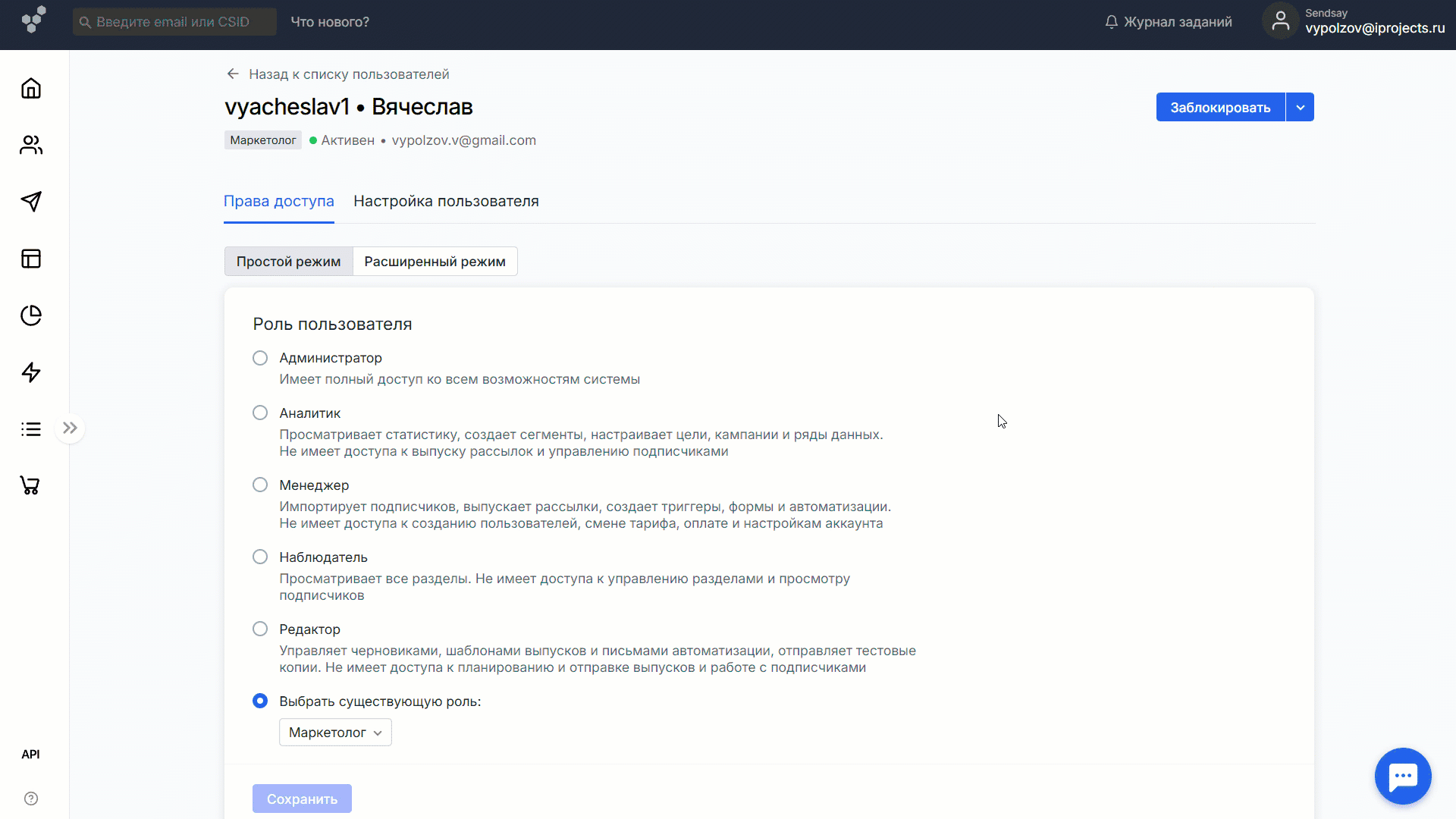Switch to Настройка пользователя tab

tap(446, 202)
